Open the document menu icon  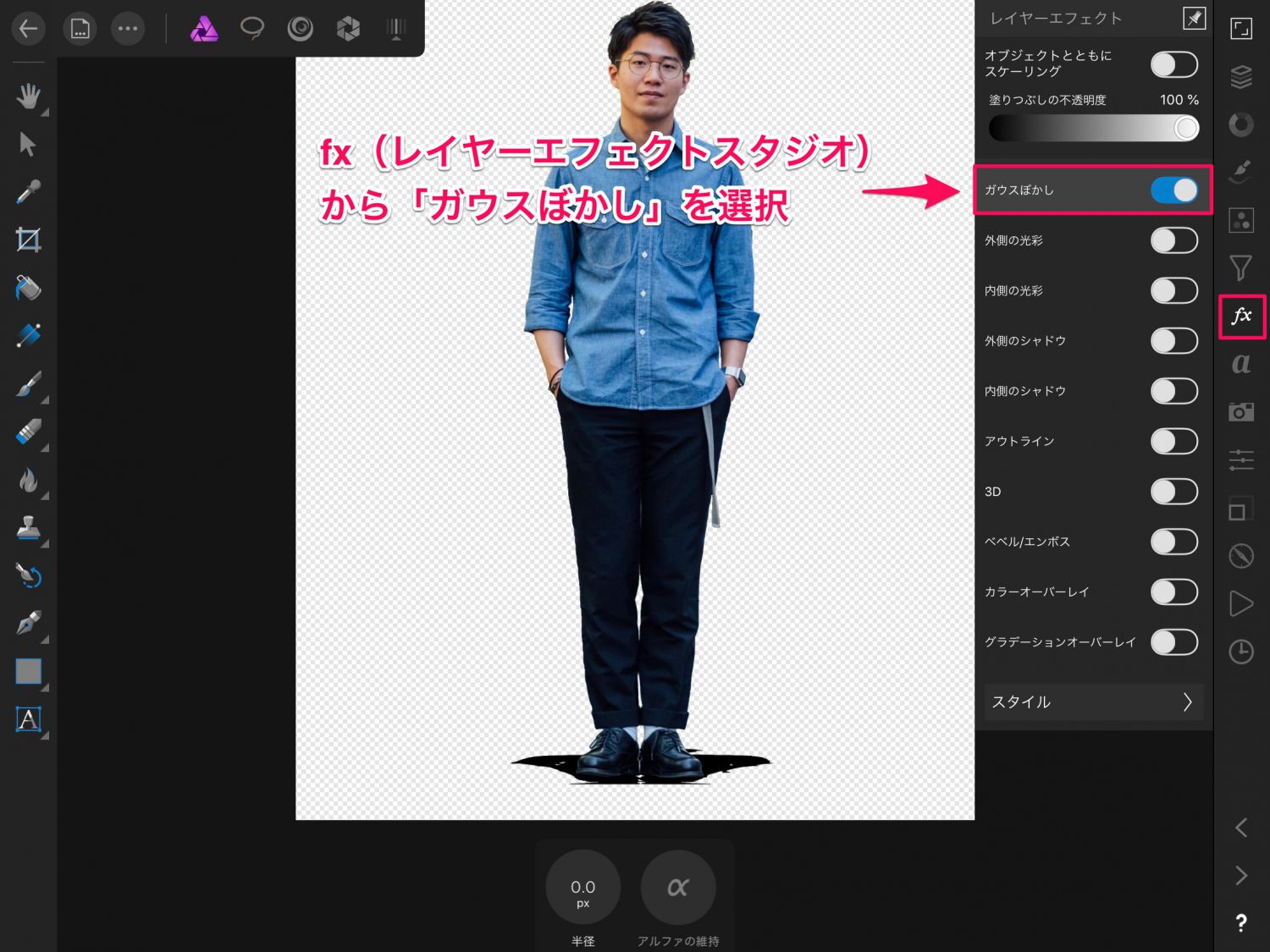(x=80, y=30)
